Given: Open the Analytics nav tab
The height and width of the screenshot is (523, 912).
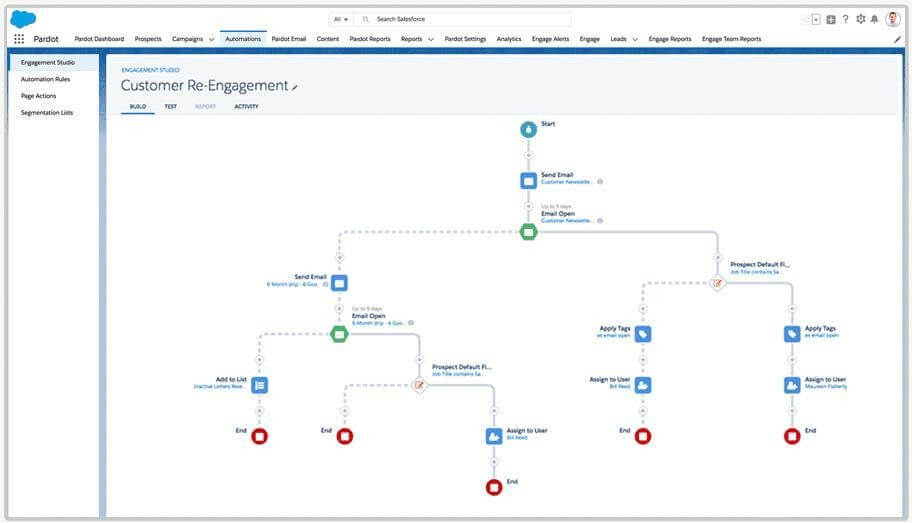Looking at the screenshot, I should (509, 39).
